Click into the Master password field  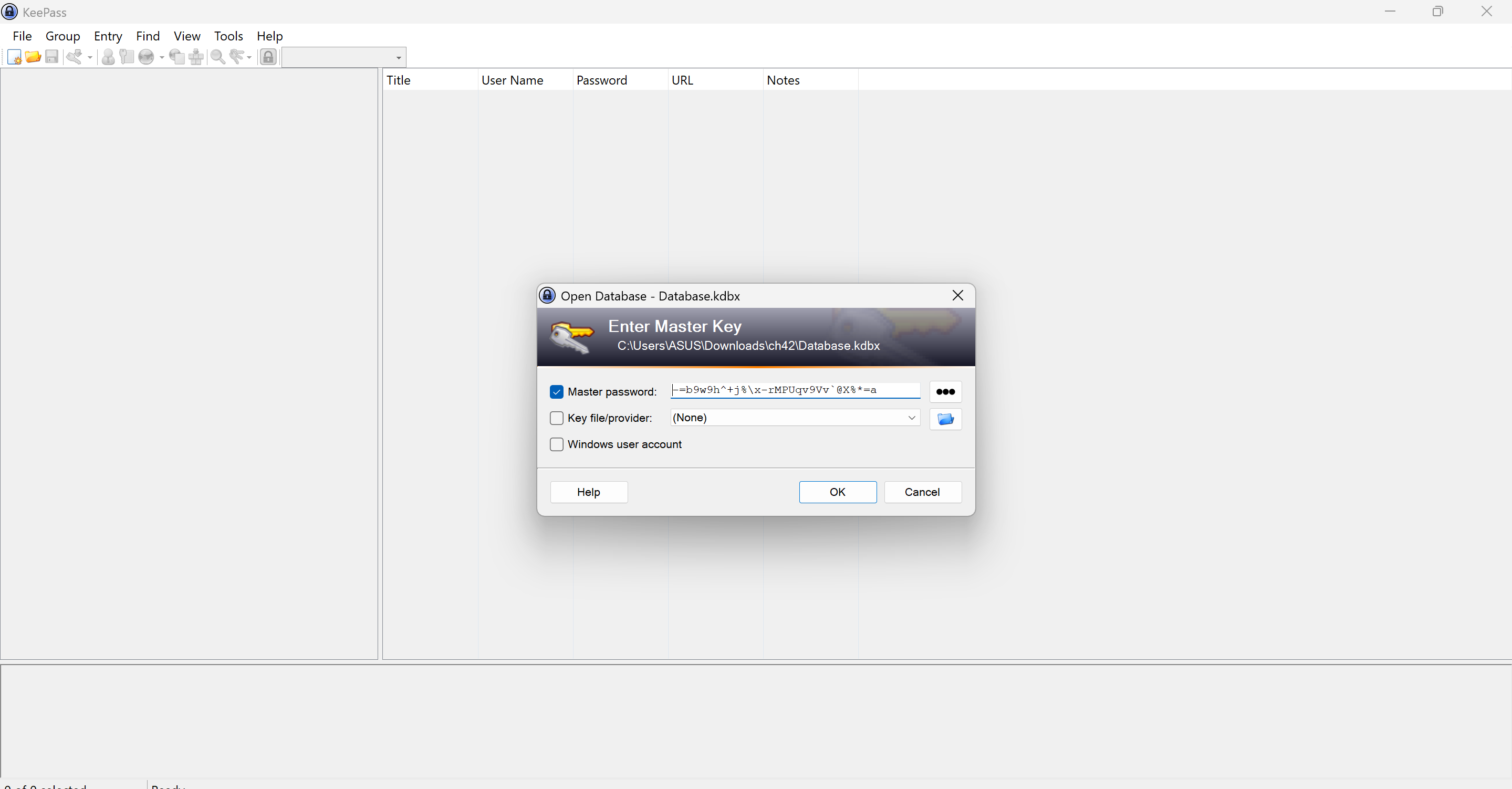click(x=795, y=390)
